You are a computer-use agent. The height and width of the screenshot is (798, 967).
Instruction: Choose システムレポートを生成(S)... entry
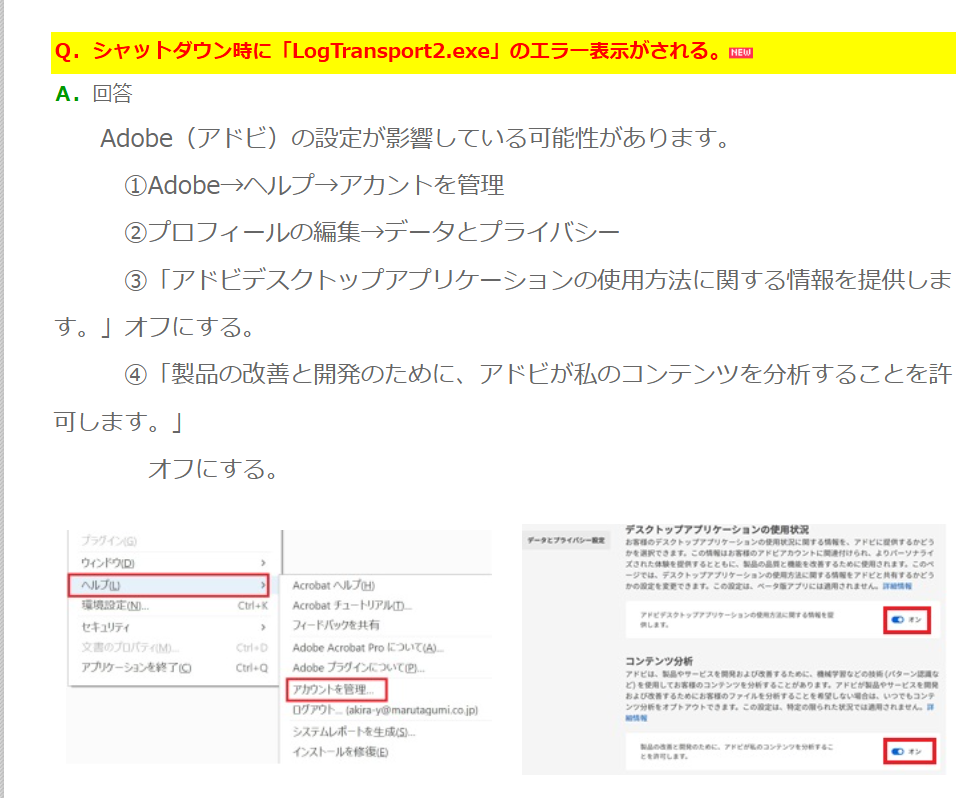(354, 732)
